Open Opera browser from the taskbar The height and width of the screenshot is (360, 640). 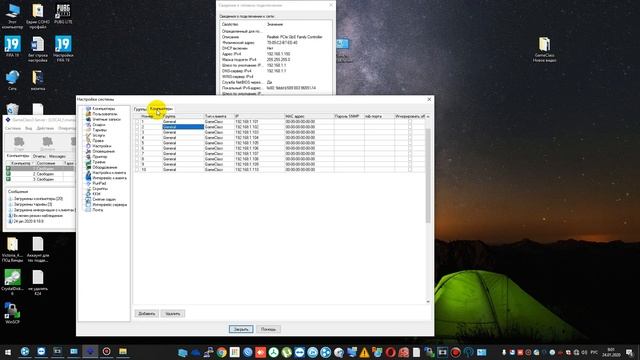tap(390, 352)
